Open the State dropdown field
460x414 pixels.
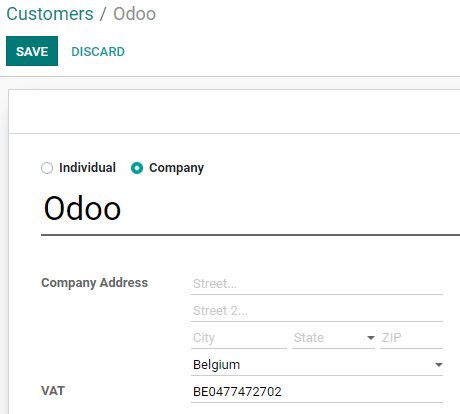[333, 338]
